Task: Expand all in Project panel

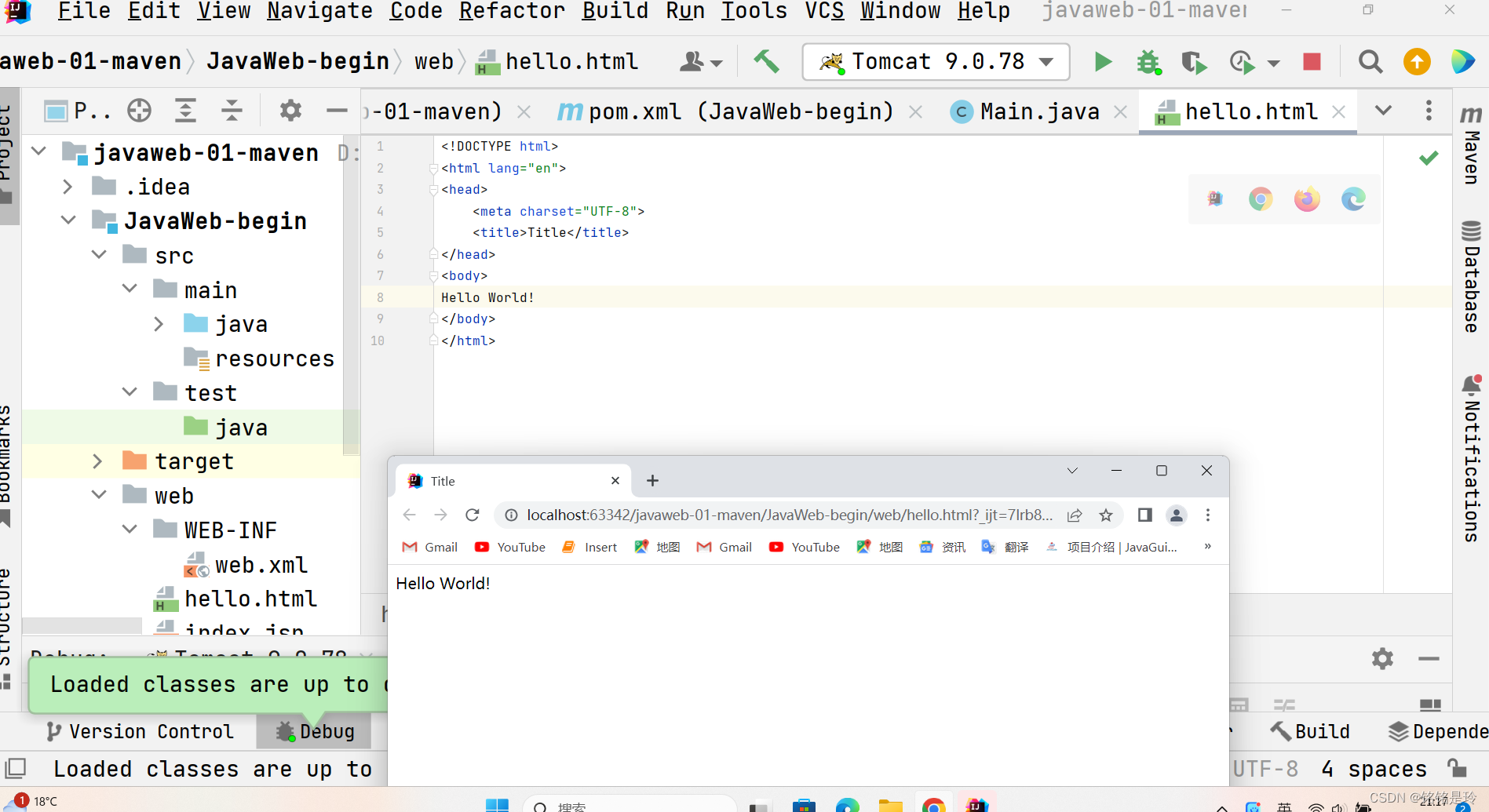Action: coord(185,111)
